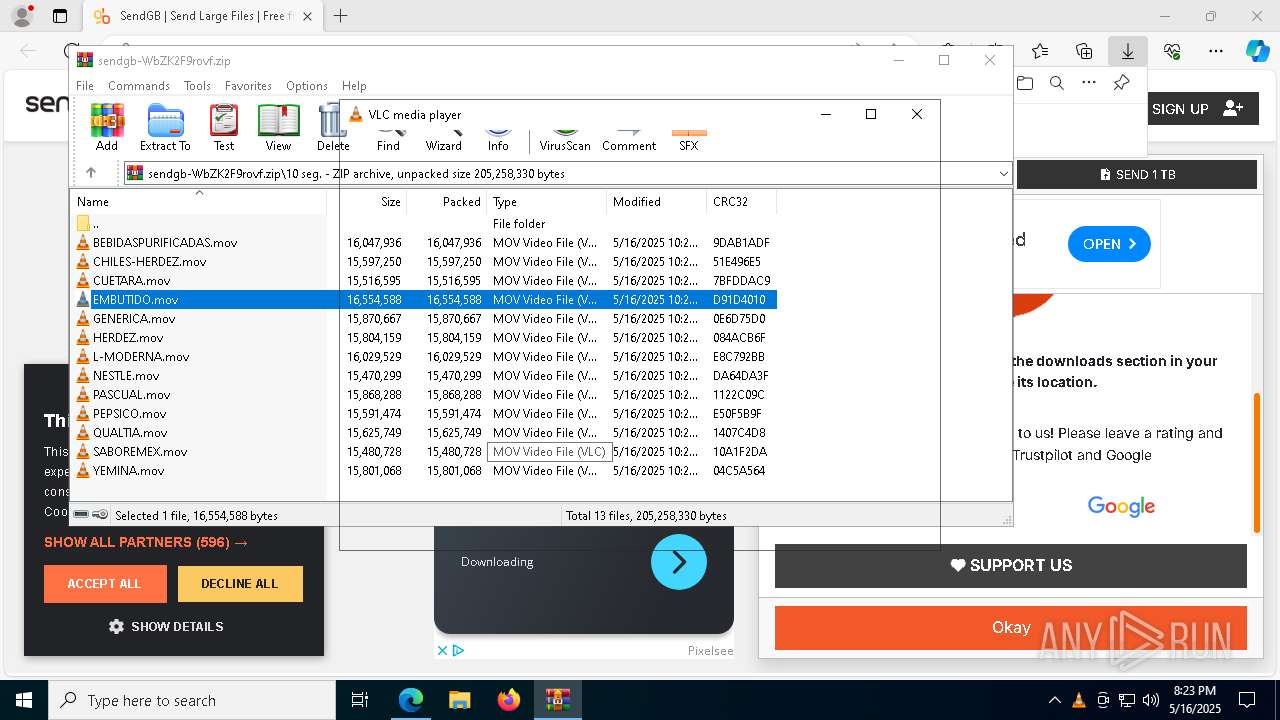Click the Delete toolbar icon
The width and height of the screenshot is (1280, 720).
pos(332,127)
